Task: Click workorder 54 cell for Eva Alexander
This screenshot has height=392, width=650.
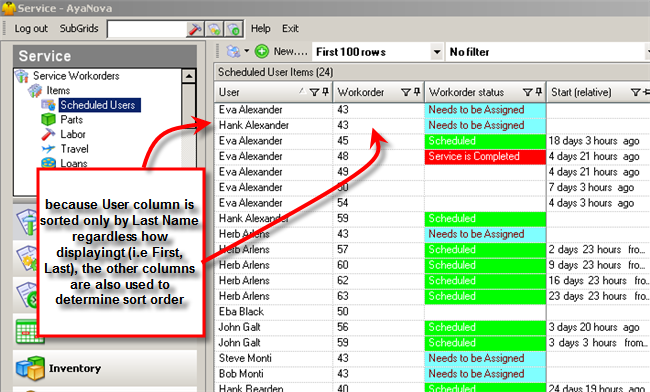Action: [378, 203]
